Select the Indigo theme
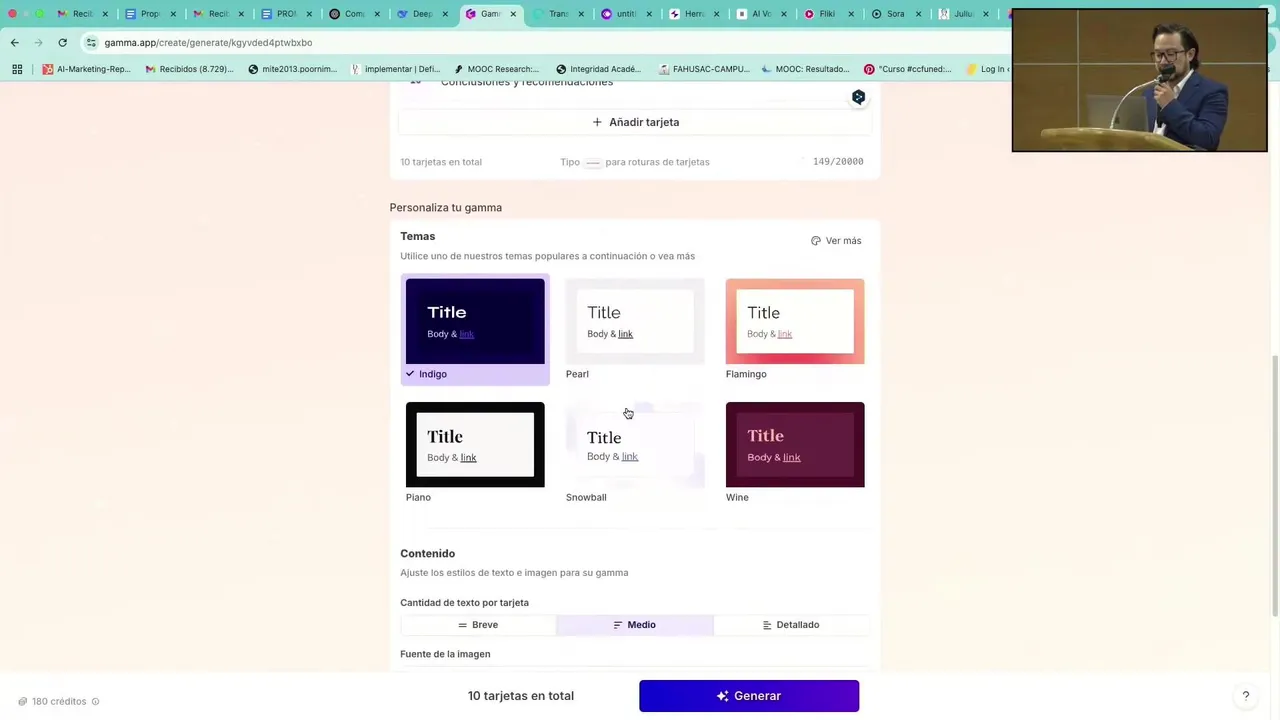The width and height of the screenshot is (1280, 720). [x=475, y=322]
